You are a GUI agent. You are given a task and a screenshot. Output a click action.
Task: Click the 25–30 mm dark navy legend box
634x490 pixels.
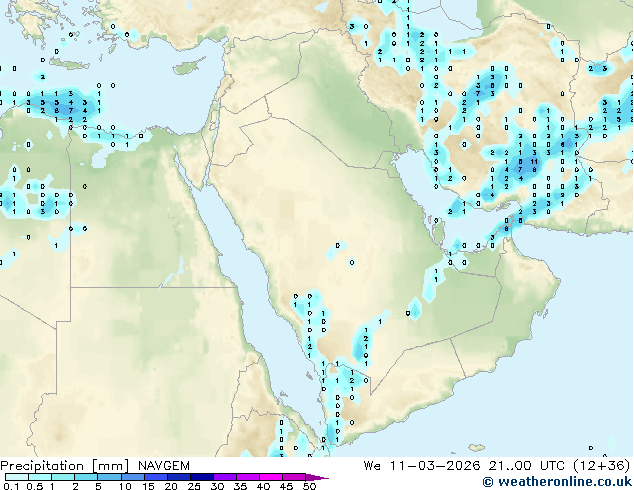(202, 477)
